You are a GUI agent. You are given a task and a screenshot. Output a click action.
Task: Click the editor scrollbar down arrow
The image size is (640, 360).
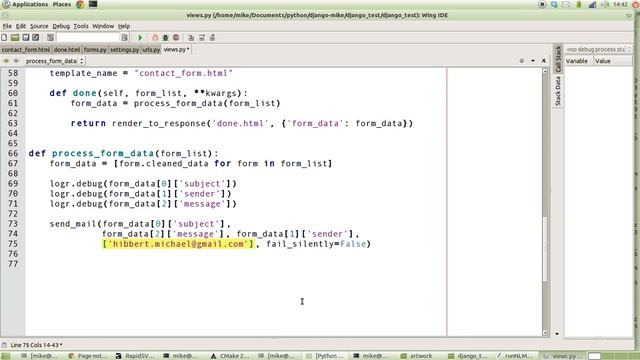[545, 333]
